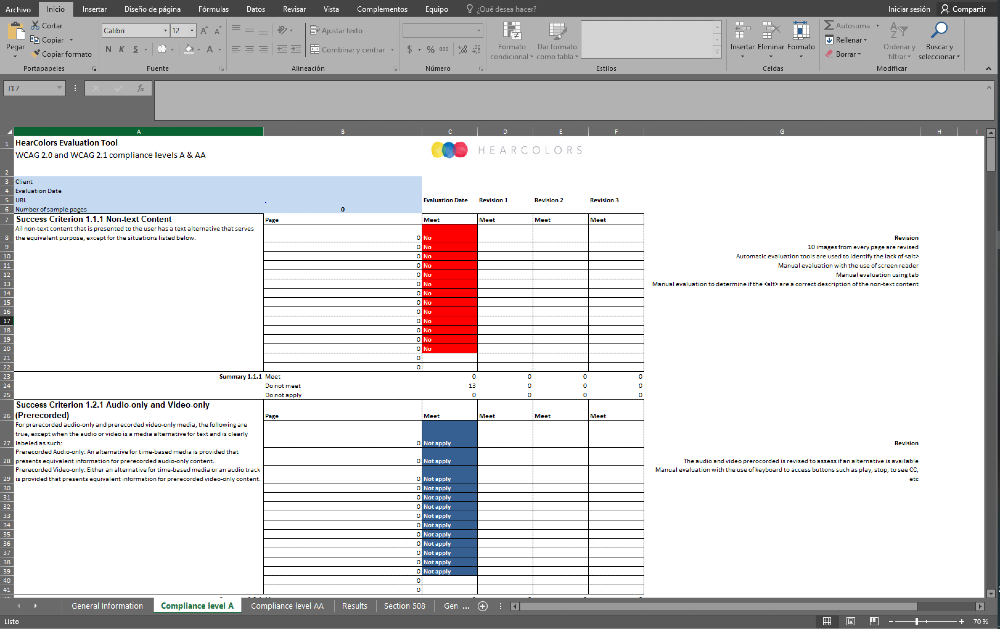Viewport: 1000px width, 629px height.
Task: Toggle bold formatting with N
Action: 108,49
